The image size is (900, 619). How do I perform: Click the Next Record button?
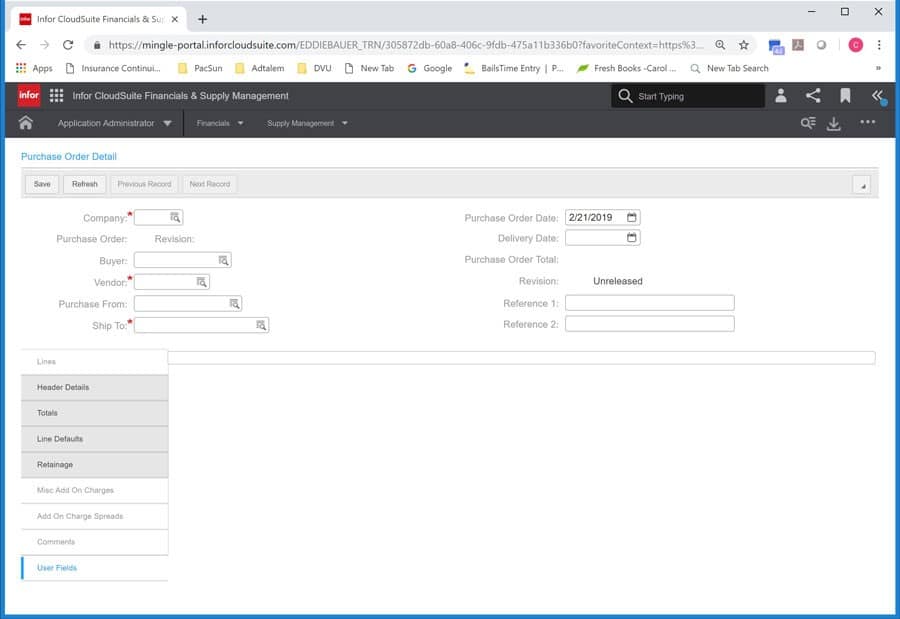(x=210, y=184)
